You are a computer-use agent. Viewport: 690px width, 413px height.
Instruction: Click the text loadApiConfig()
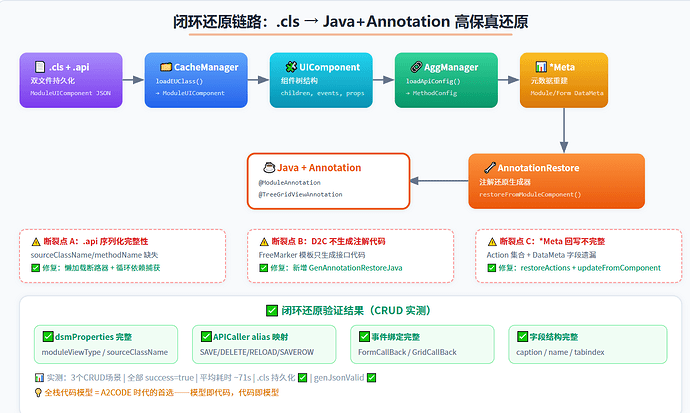click(x=433, y=81)
